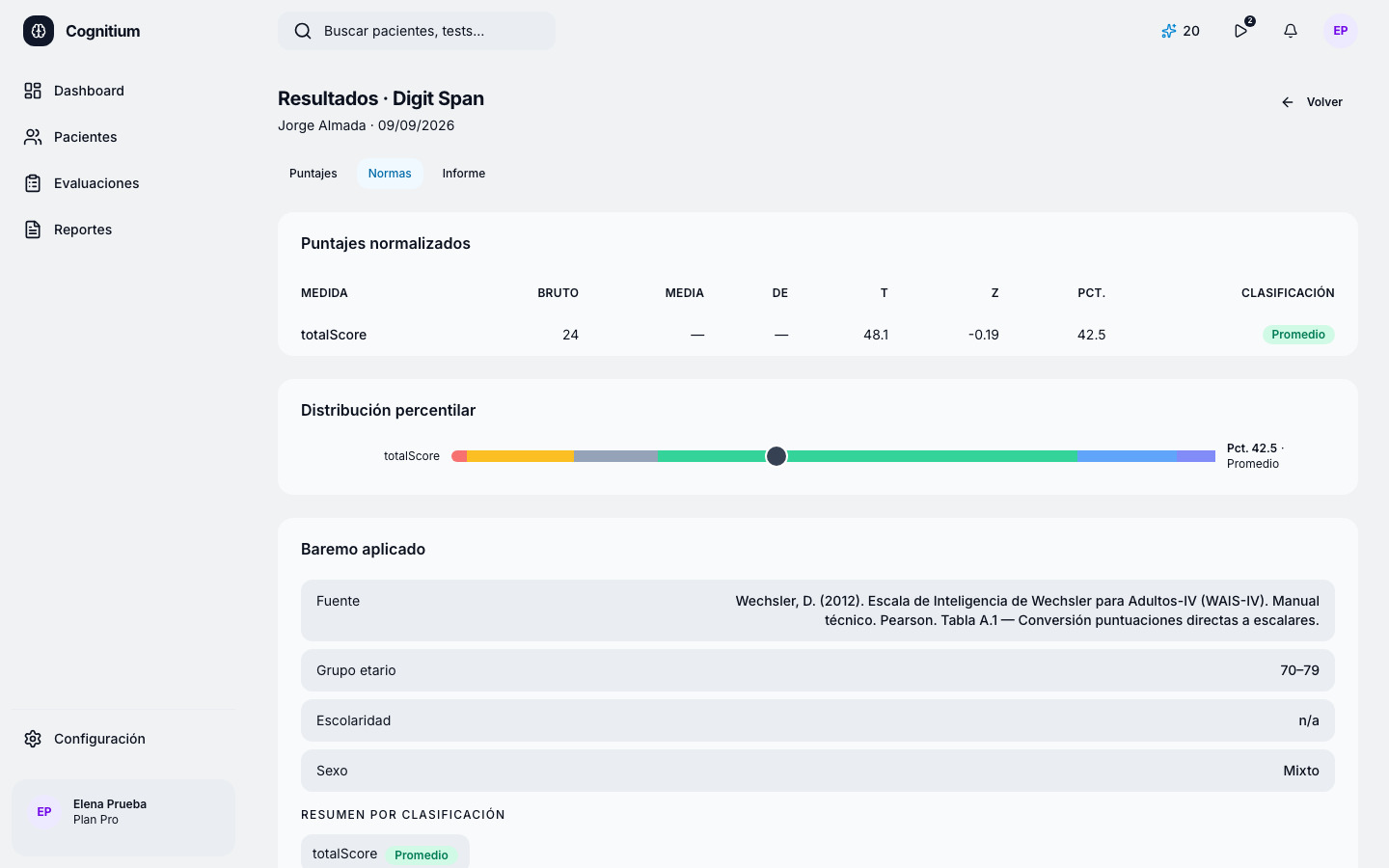Click the MEDIDA column header
The image size is (1389, 868).
point(324,293)
